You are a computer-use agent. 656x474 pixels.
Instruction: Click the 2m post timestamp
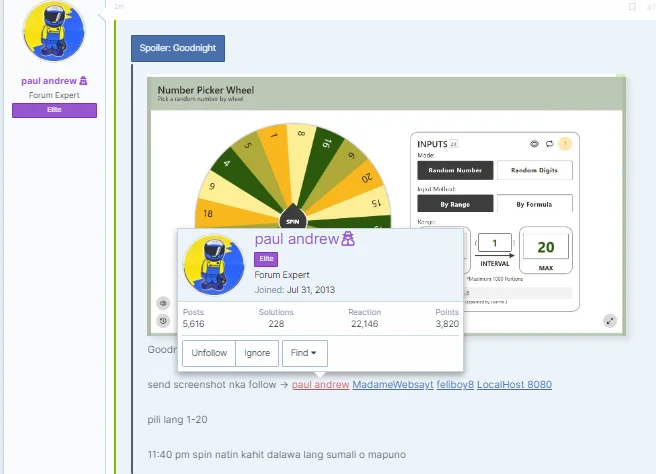pos(119,7)
